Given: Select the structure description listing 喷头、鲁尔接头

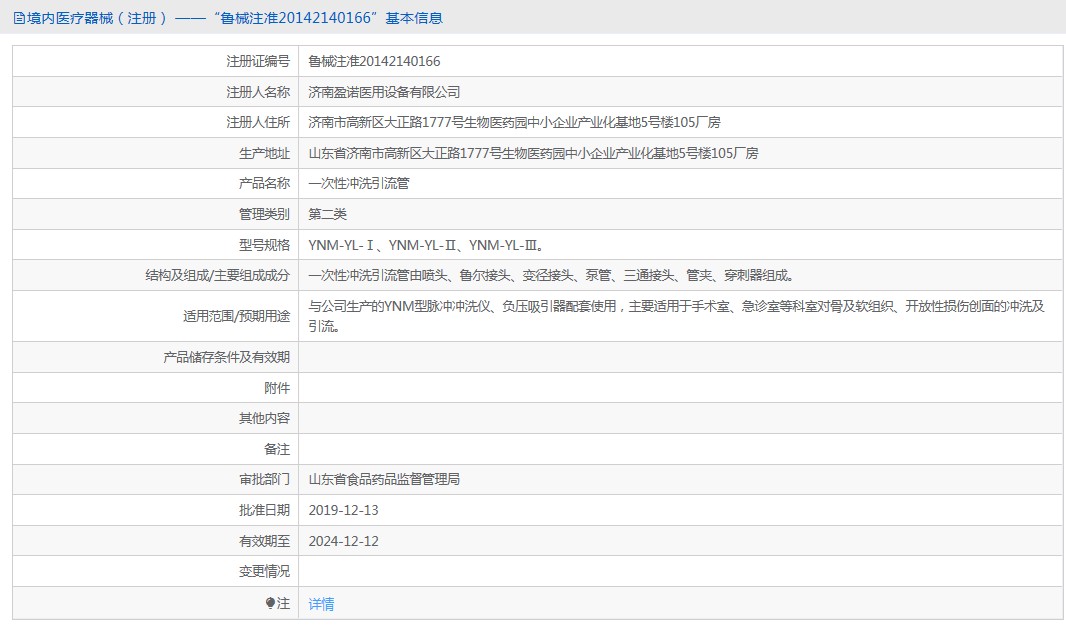Looking at the screenshot, I should (551, 275).
